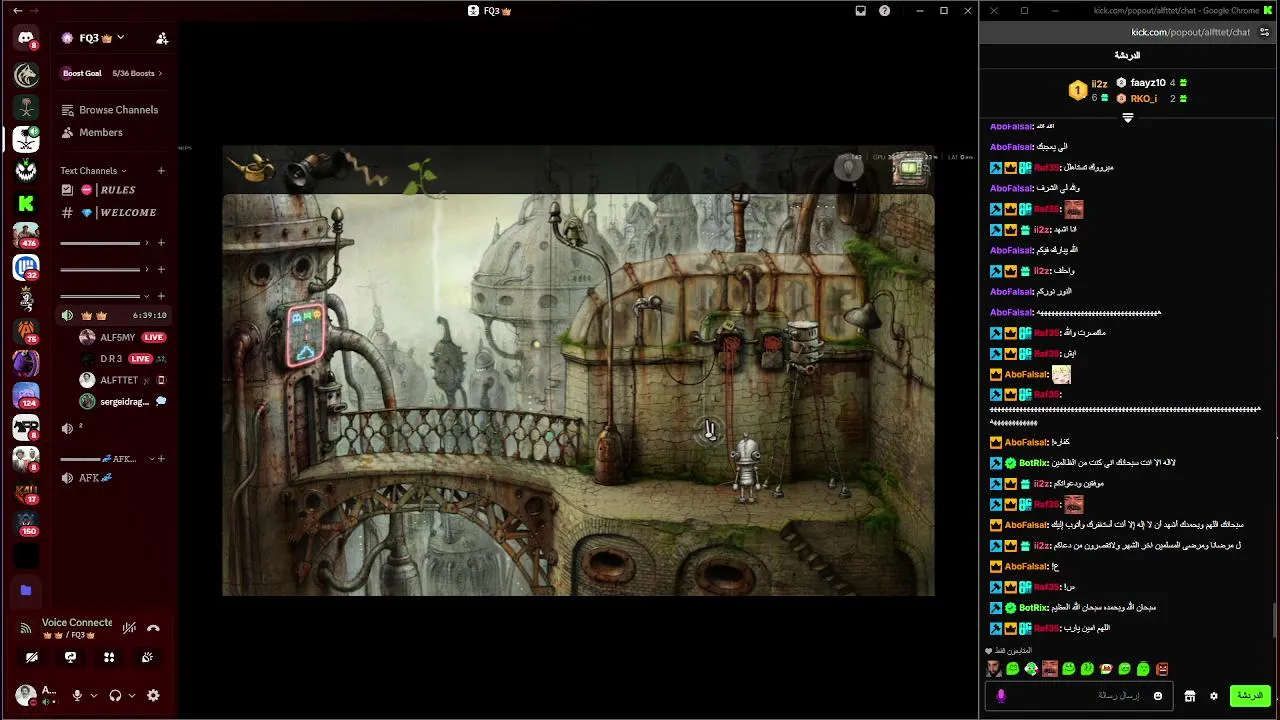This screenshot has width=1280, height=720.
Task: Disconnect from voice call
Action: pyautogui.click(x=153, y=628)
